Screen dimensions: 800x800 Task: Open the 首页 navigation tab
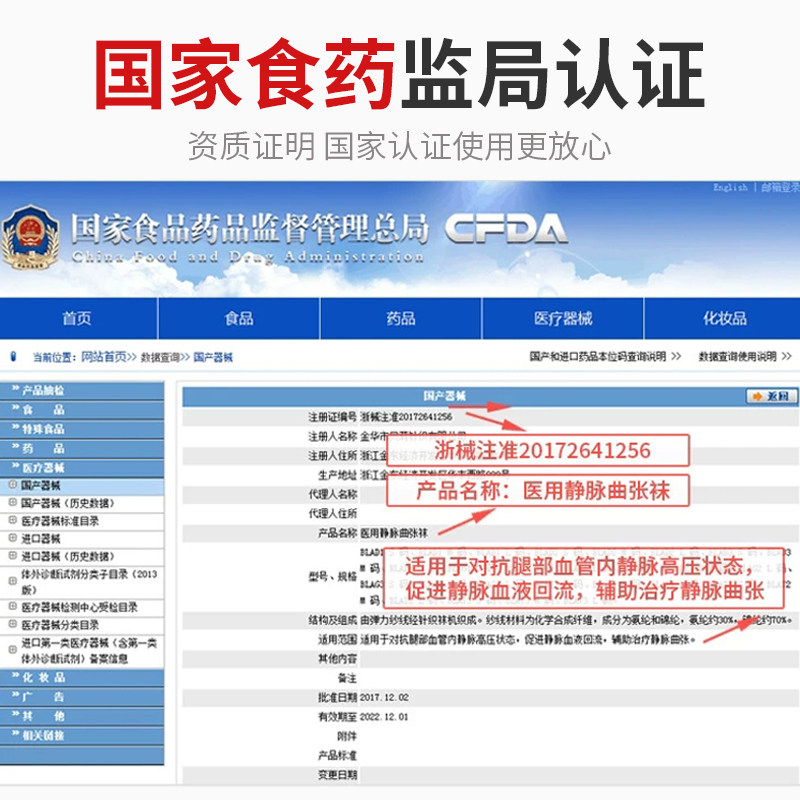pyautogui.click(x=77, y=318)
